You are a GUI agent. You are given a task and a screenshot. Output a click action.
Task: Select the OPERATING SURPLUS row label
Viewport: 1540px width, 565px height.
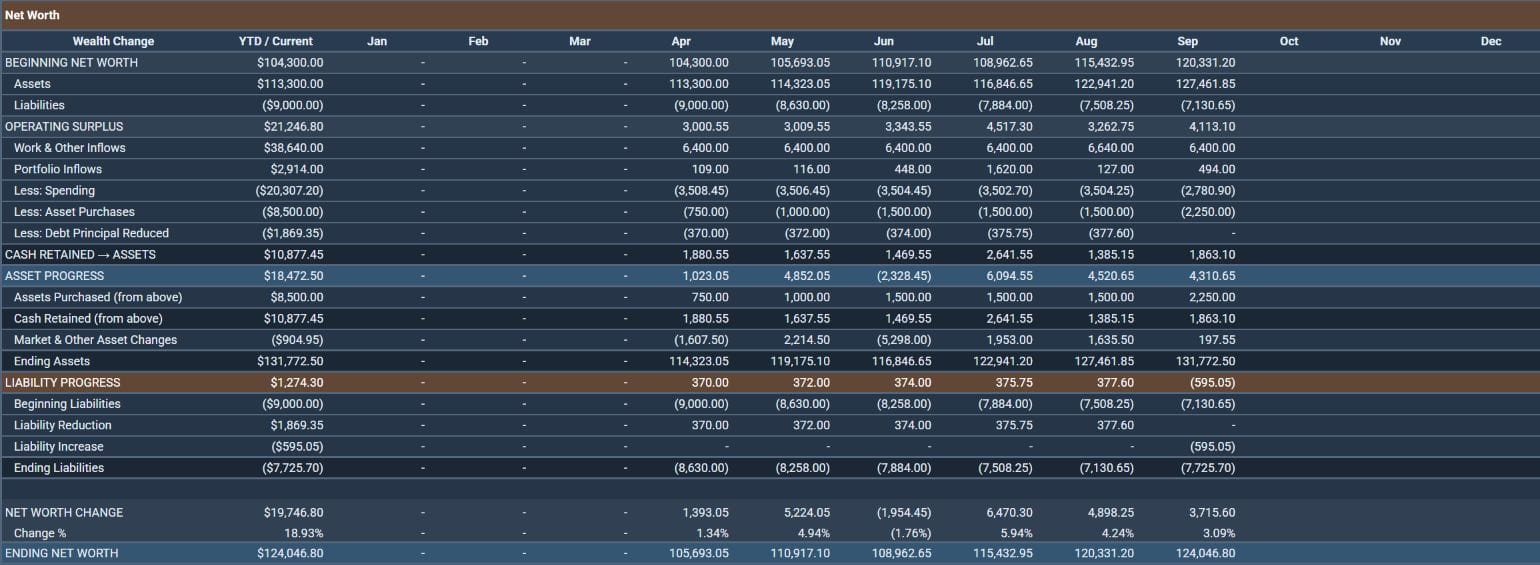pyautogui.click(x=64, y=126)
